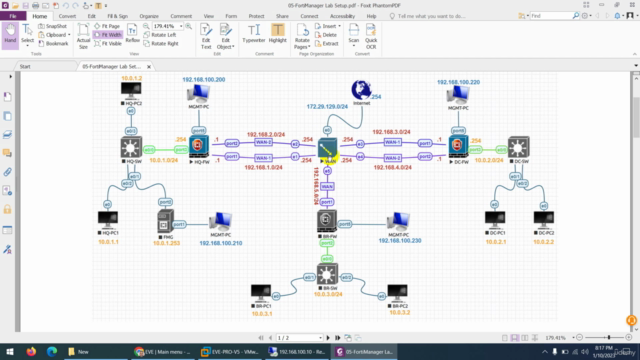The width and height of the screenshot is (640, 360).
Task: Collapse the ribbon with the chevron
Action: click(x=634, y=54)
